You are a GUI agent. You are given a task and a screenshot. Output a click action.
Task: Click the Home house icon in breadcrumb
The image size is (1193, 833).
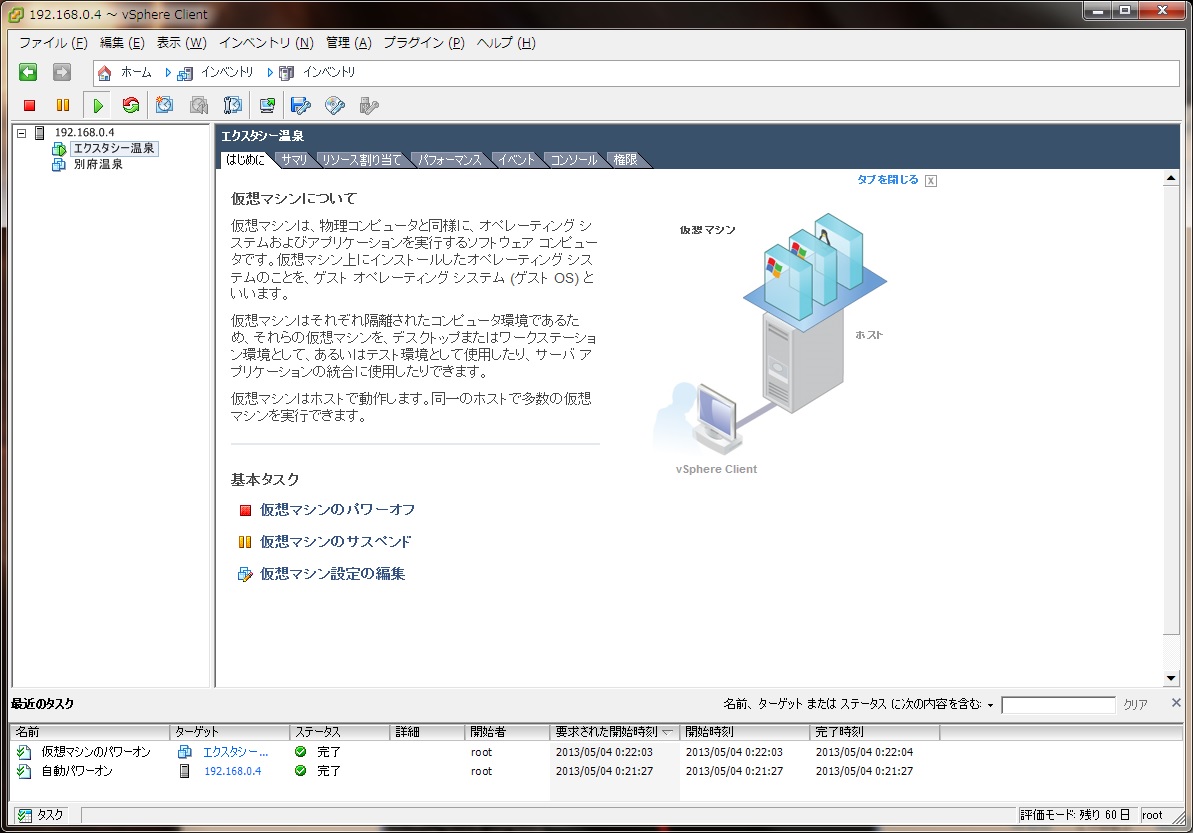click(x=105, y=73)
